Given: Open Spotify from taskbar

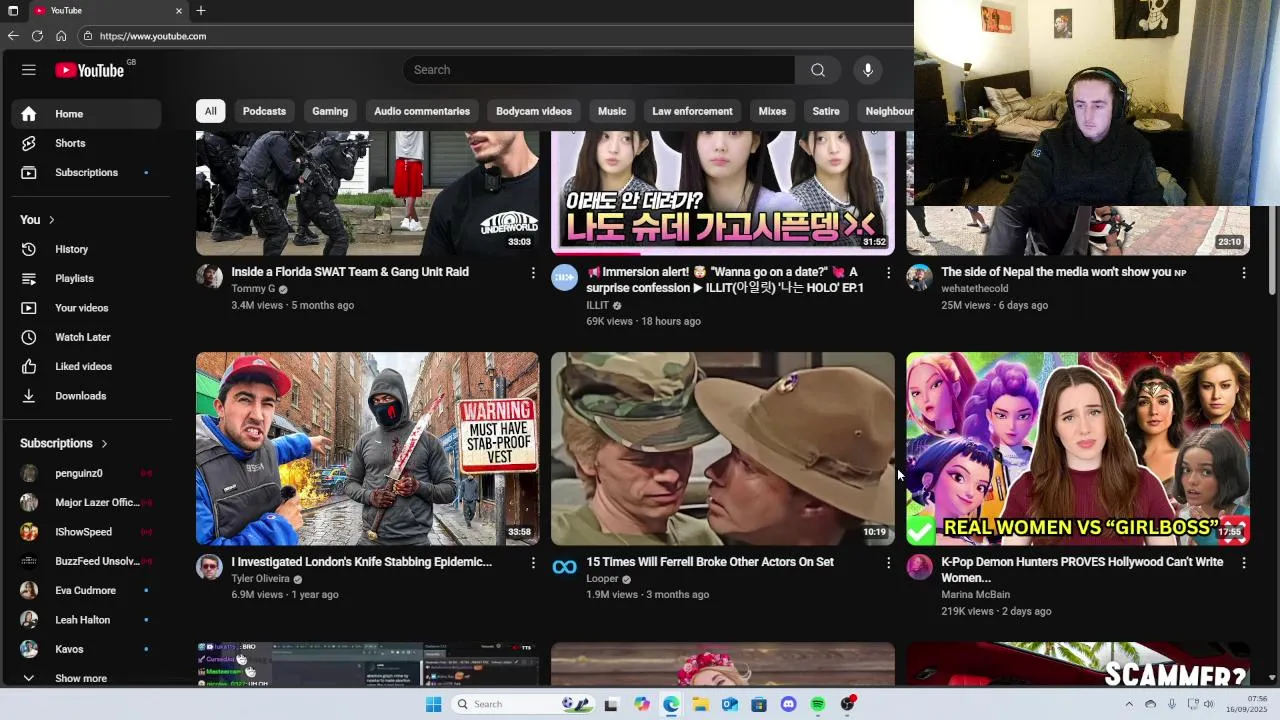Looking at the screenshot, I should click(x=818, y=704).
